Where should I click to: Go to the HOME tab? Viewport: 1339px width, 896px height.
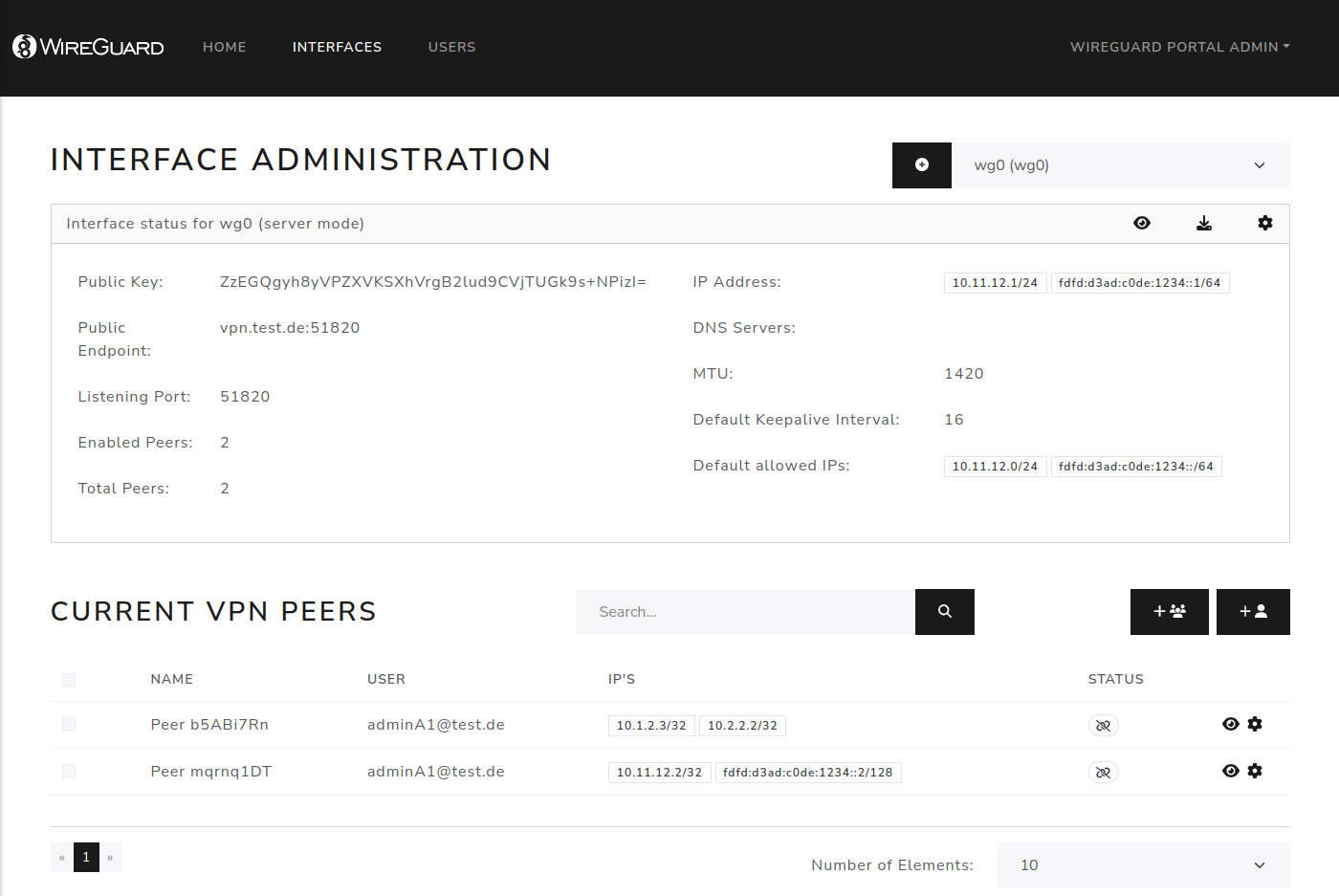tap(224, 46)
